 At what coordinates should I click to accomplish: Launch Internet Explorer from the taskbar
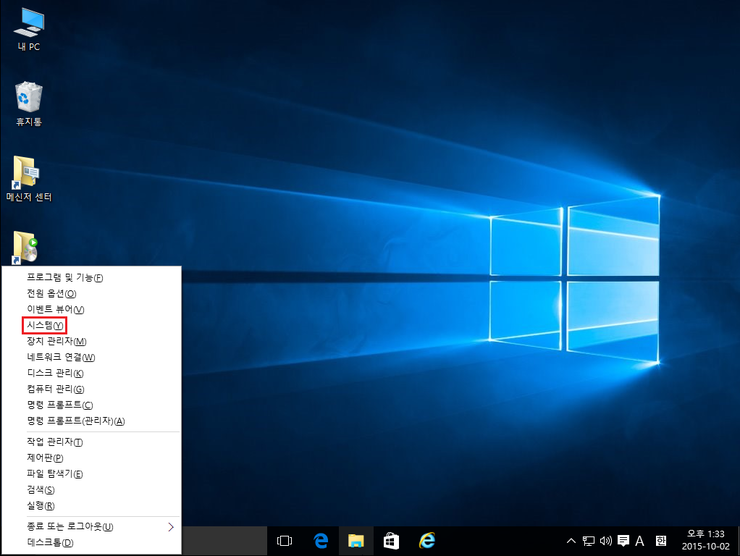tap(427, 541)
